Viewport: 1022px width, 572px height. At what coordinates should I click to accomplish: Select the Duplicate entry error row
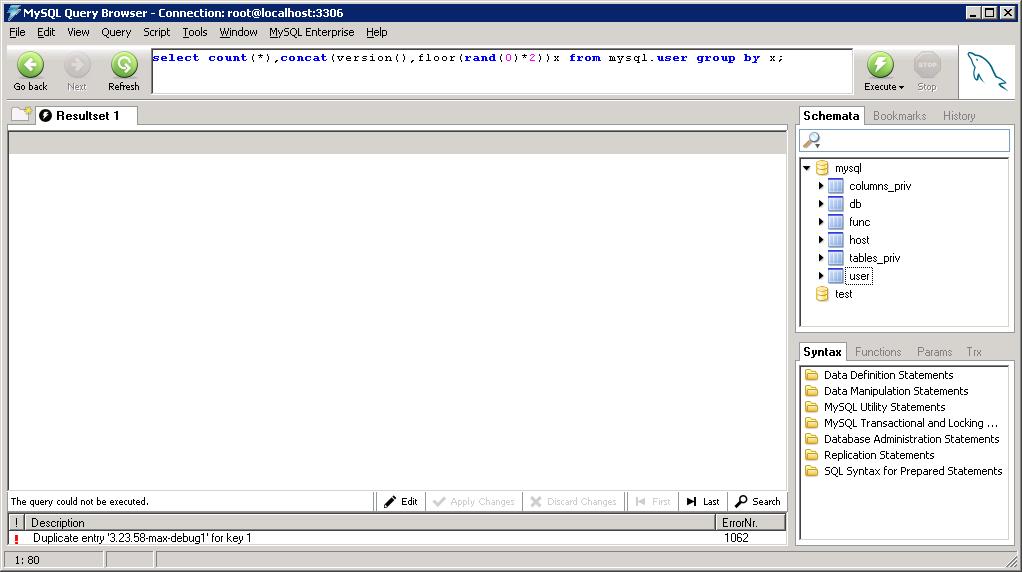point(396,538)
